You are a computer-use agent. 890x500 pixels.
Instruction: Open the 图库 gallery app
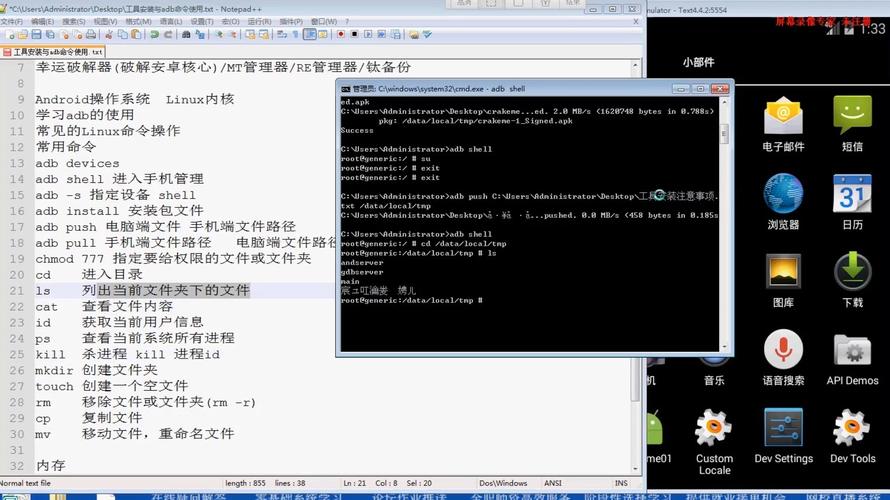pyautogui.click(x=782, y=276)
